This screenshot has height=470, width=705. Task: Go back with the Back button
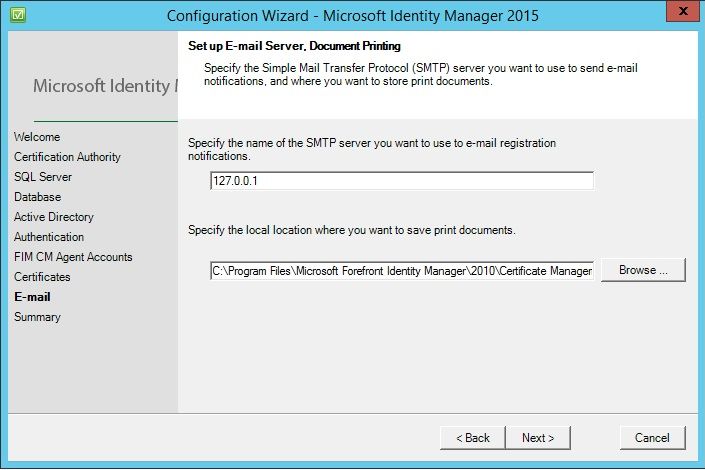point(473,438)
